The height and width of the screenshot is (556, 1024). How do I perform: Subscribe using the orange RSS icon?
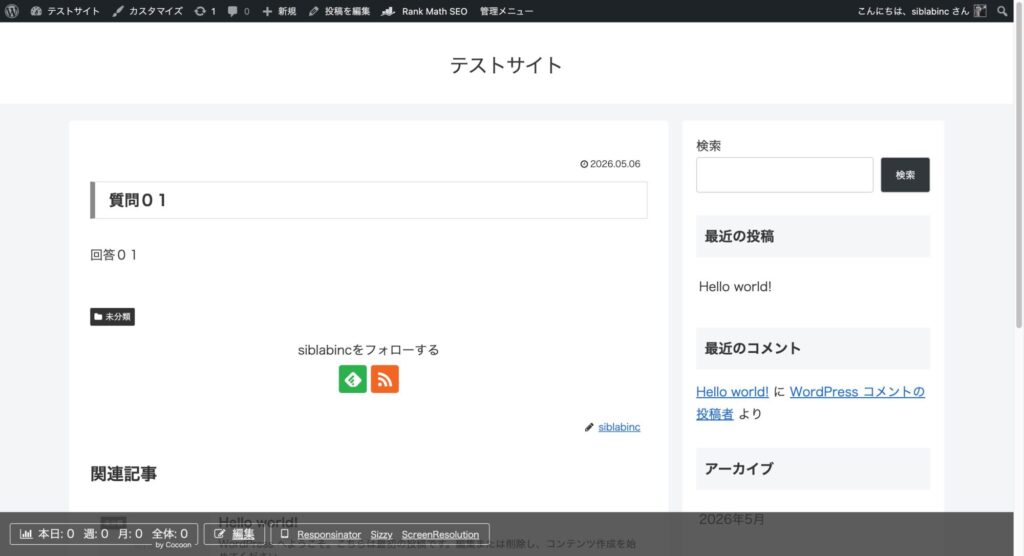(x=385, y=380)
